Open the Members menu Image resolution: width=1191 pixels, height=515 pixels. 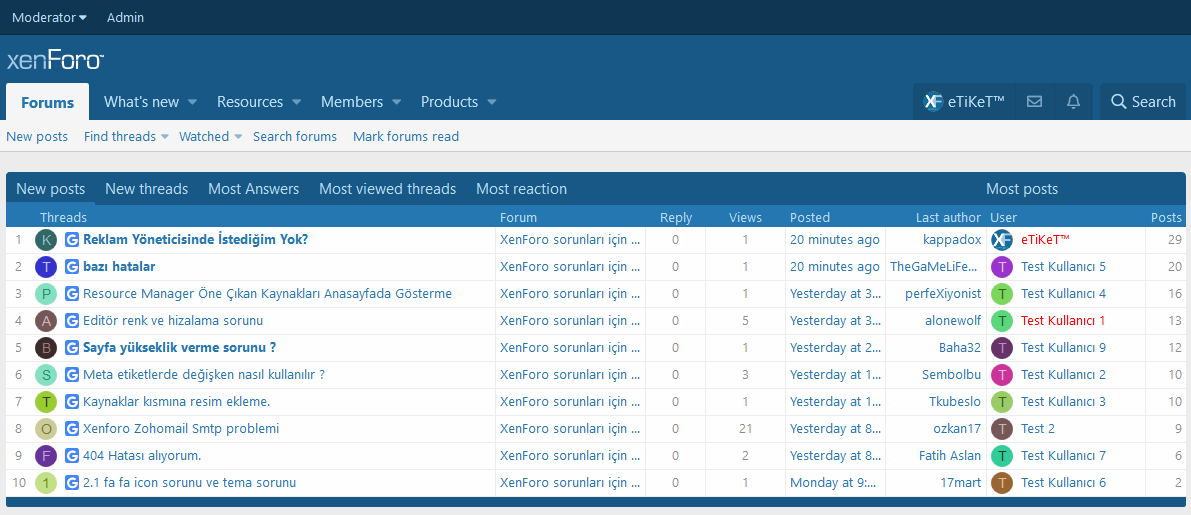tap(351, 102)
